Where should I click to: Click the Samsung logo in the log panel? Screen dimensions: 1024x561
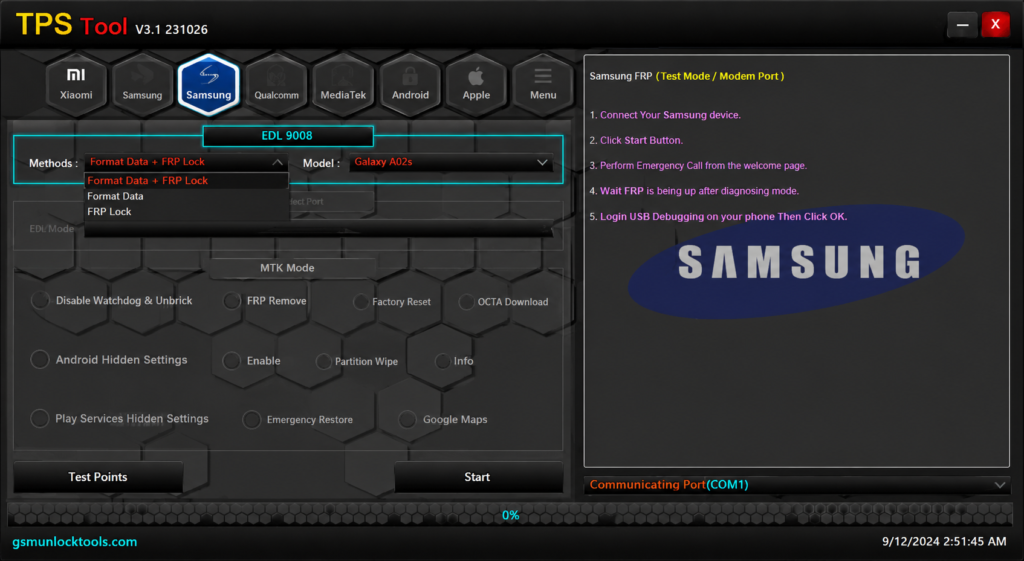click(797, 262)
